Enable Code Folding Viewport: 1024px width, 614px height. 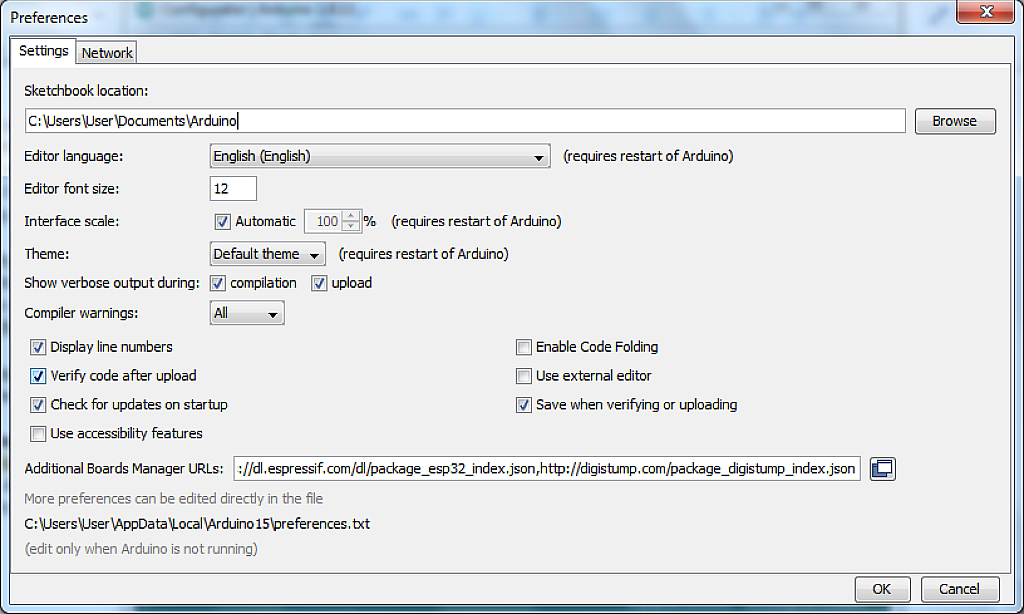[x=523, y=347]
